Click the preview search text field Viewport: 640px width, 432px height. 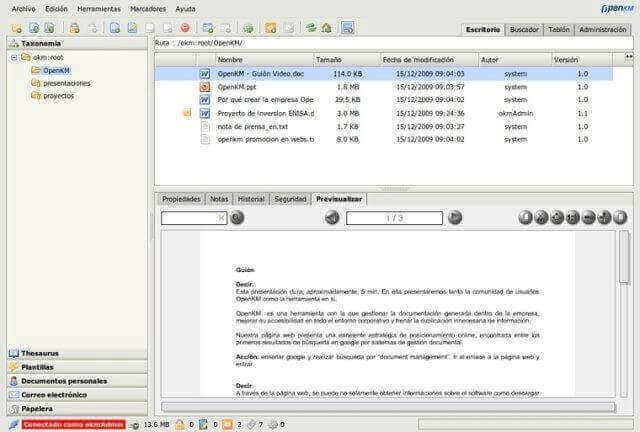(x=194, y=218)
